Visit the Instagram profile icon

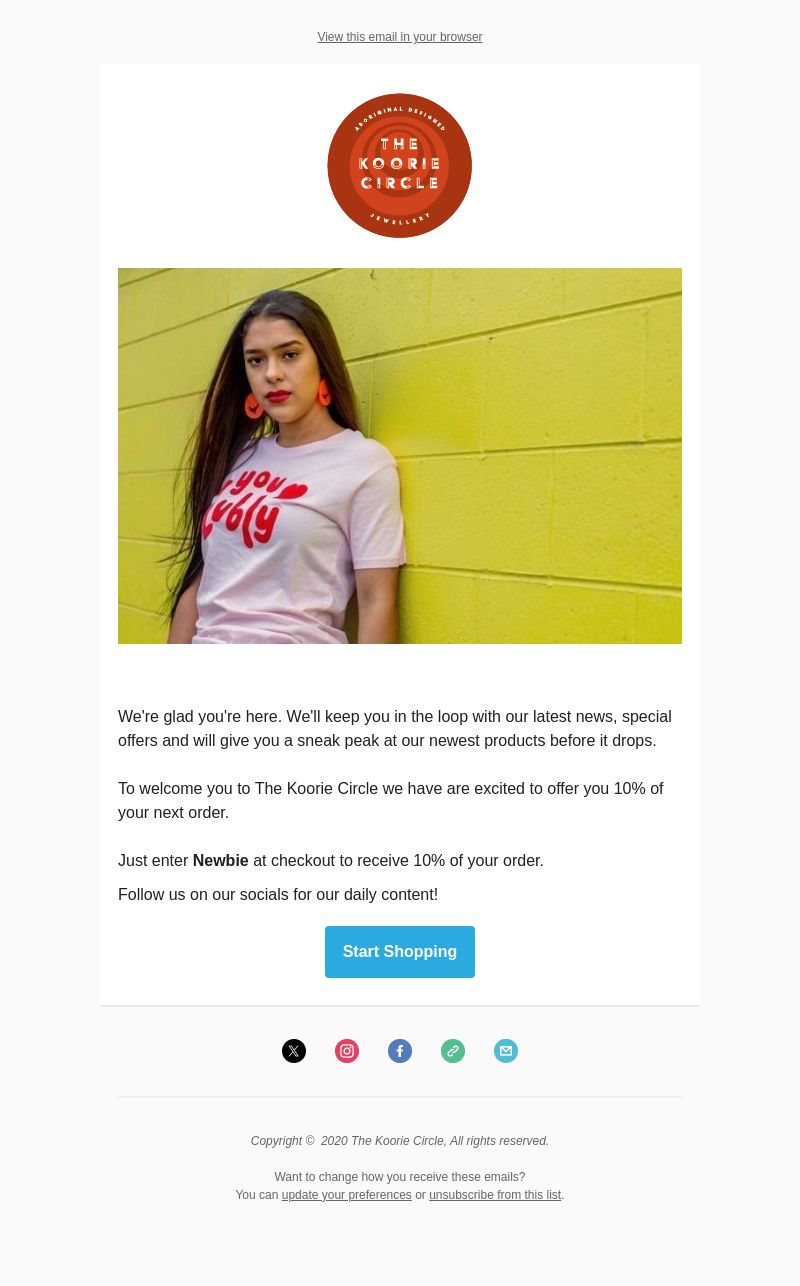coord(347,1051)
